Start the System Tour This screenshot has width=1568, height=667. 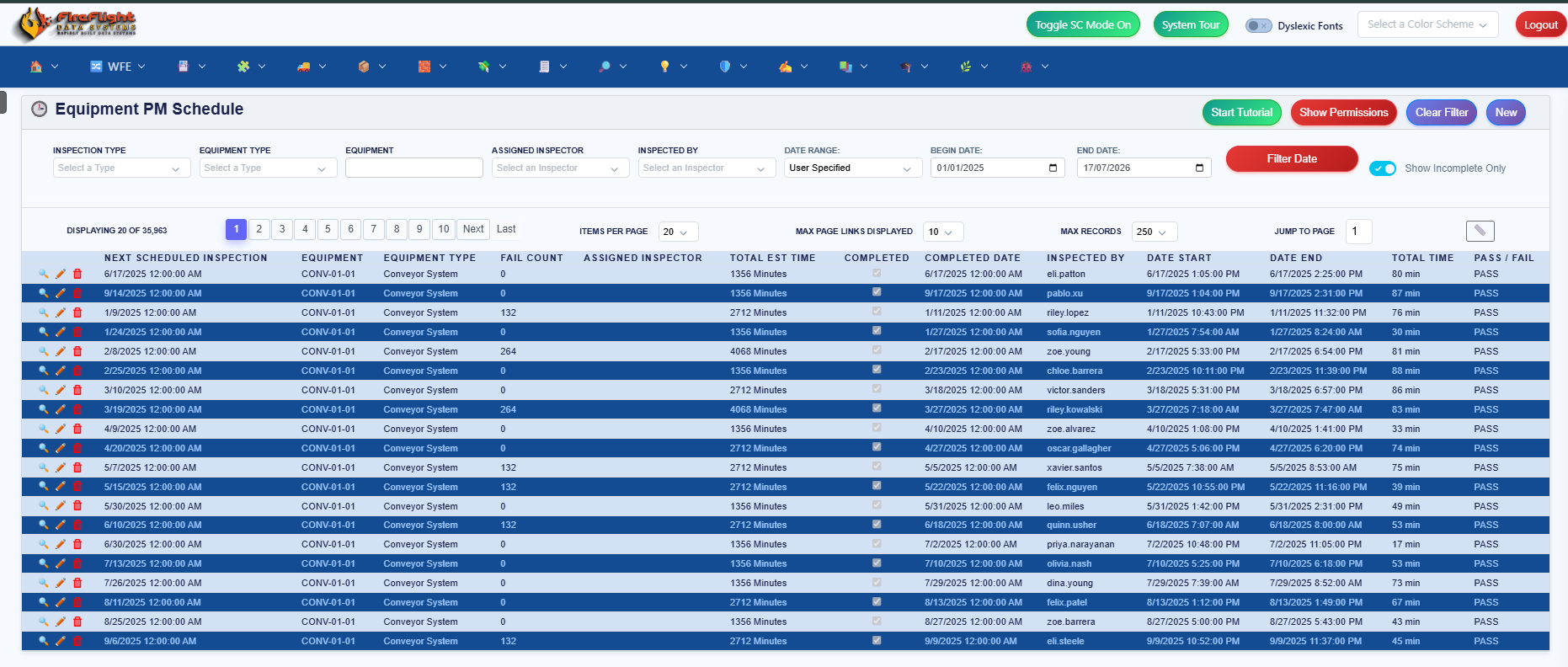point(1191,24)
